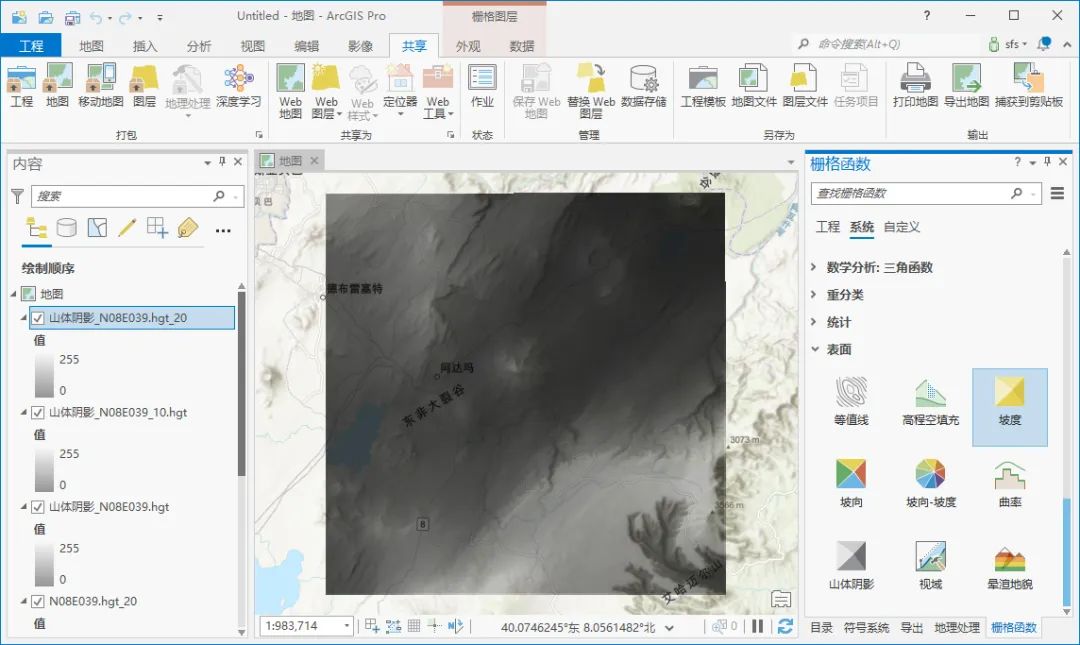1080x645 pixels.
Task: Select the 高程空填充 raster function
Action: [931, 401]
